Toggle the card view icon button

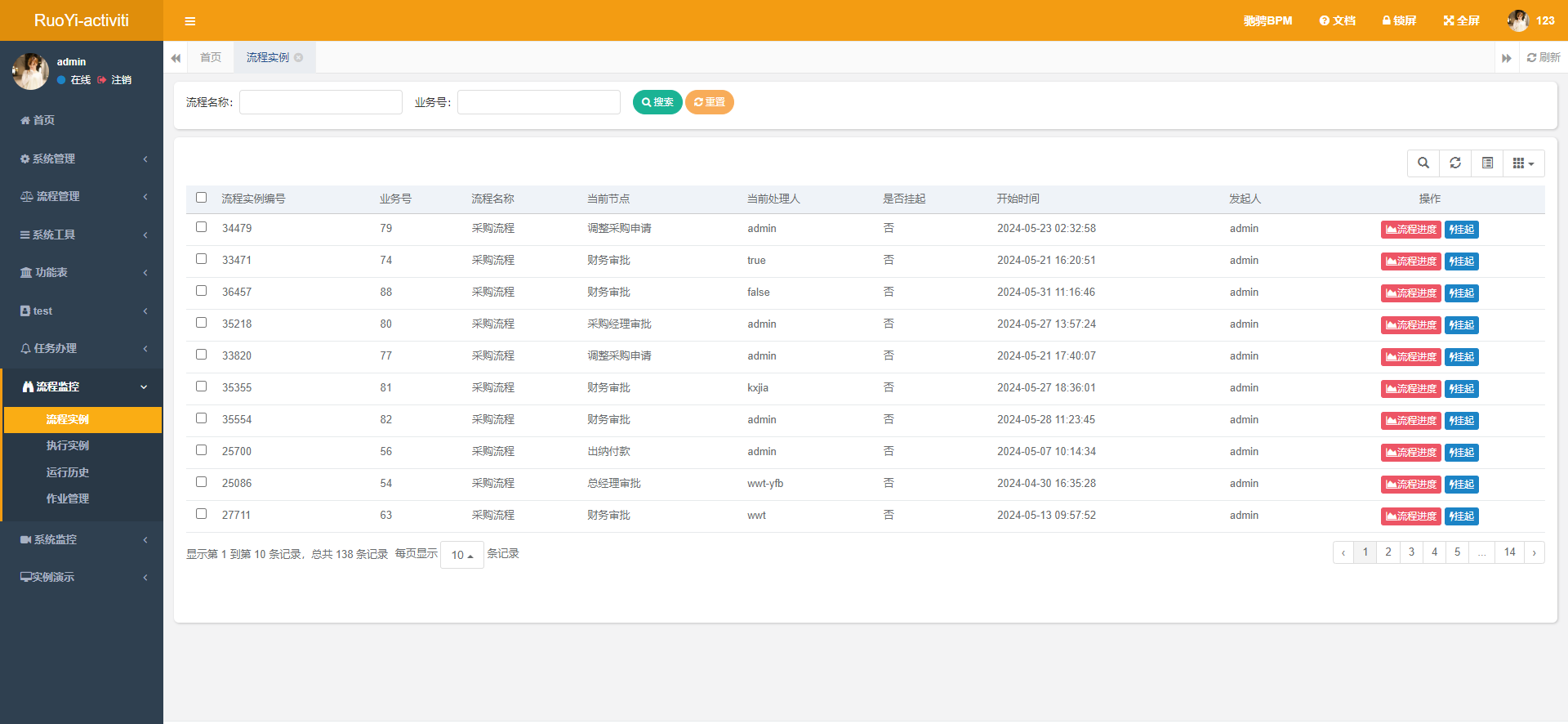[1487, 163]
